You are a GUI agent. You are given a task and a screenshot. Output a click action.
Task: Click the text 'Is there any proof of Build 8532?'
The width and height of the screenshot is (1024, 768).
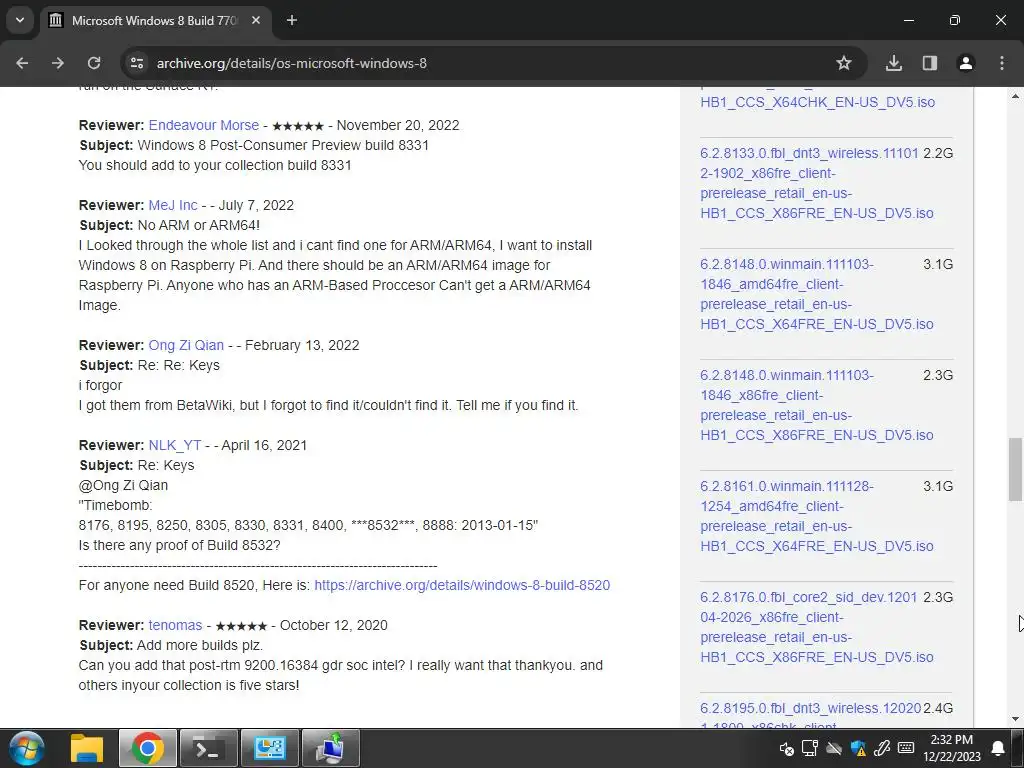[180, 545]
